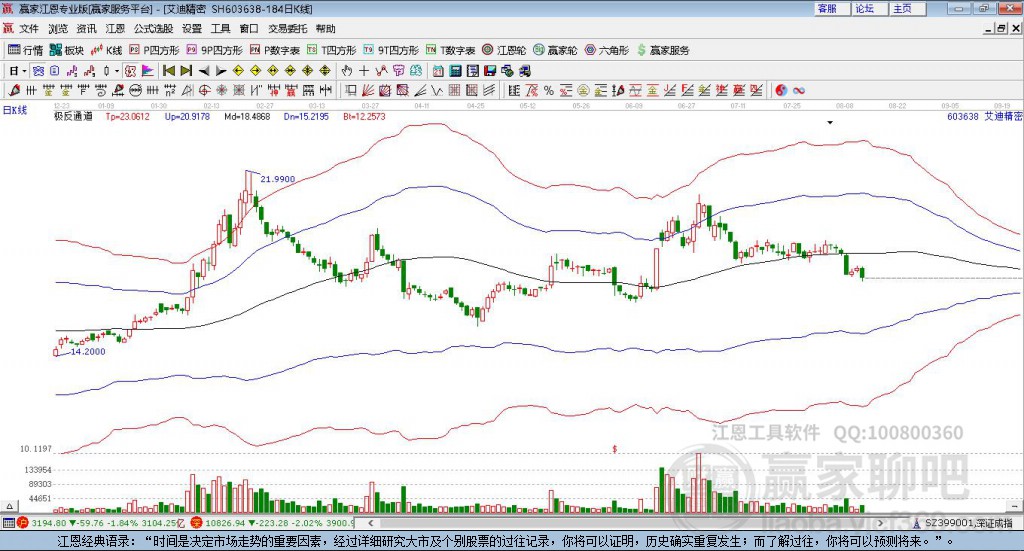The width and height of the screenshot is (1024, 551).
Task: Open the 赢家轮 wheel tool
Action: (555, 50)
